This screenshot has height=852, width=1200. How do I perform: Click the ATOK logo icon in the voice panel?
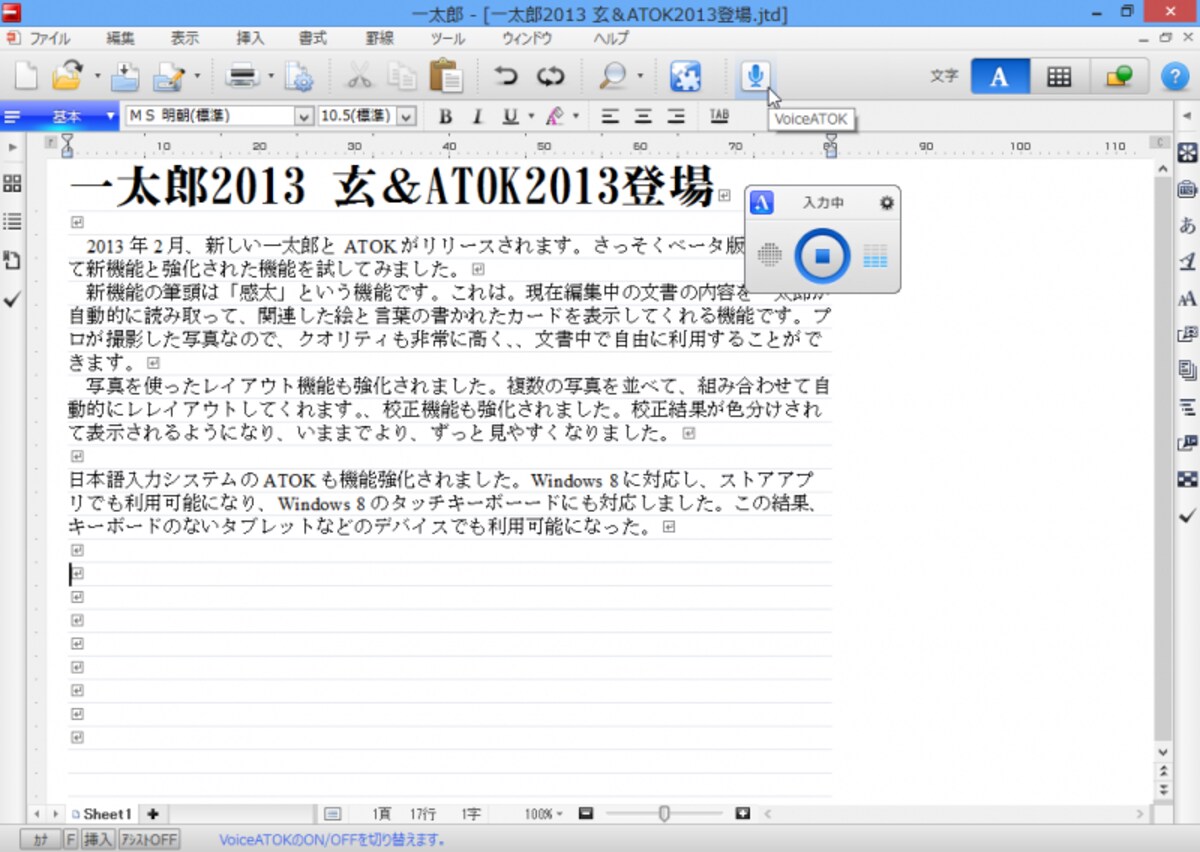(x=762, y=203)
